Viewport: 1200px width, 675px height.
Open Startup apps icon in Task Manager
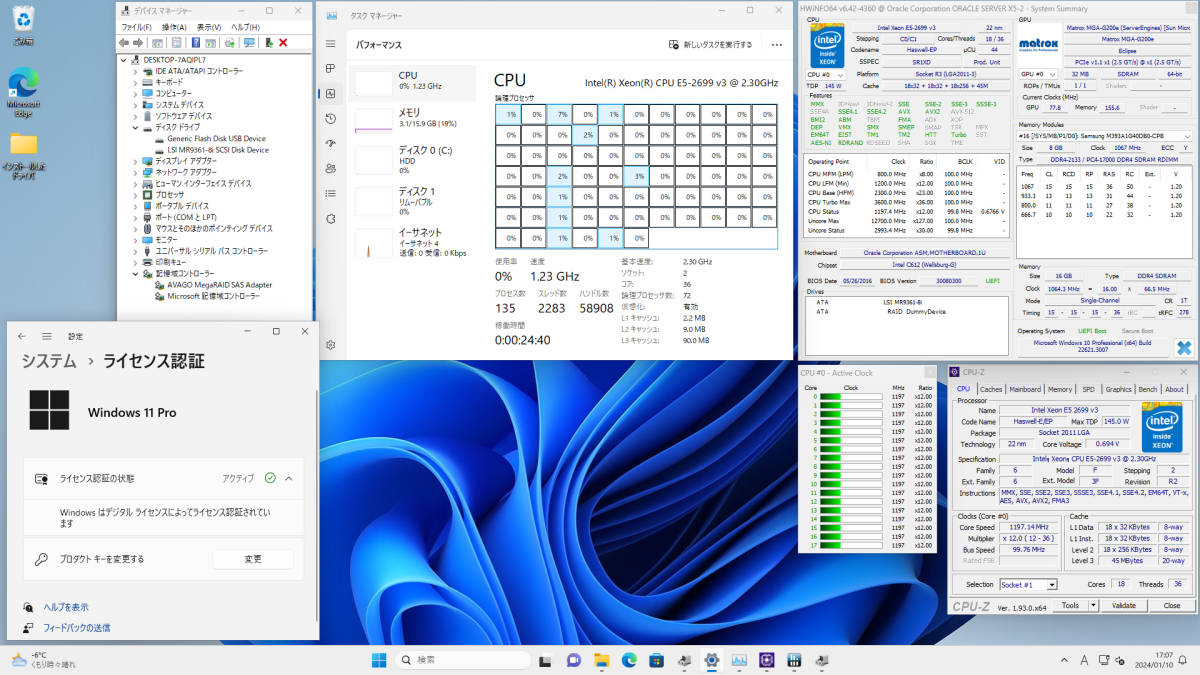pos(331,143)
